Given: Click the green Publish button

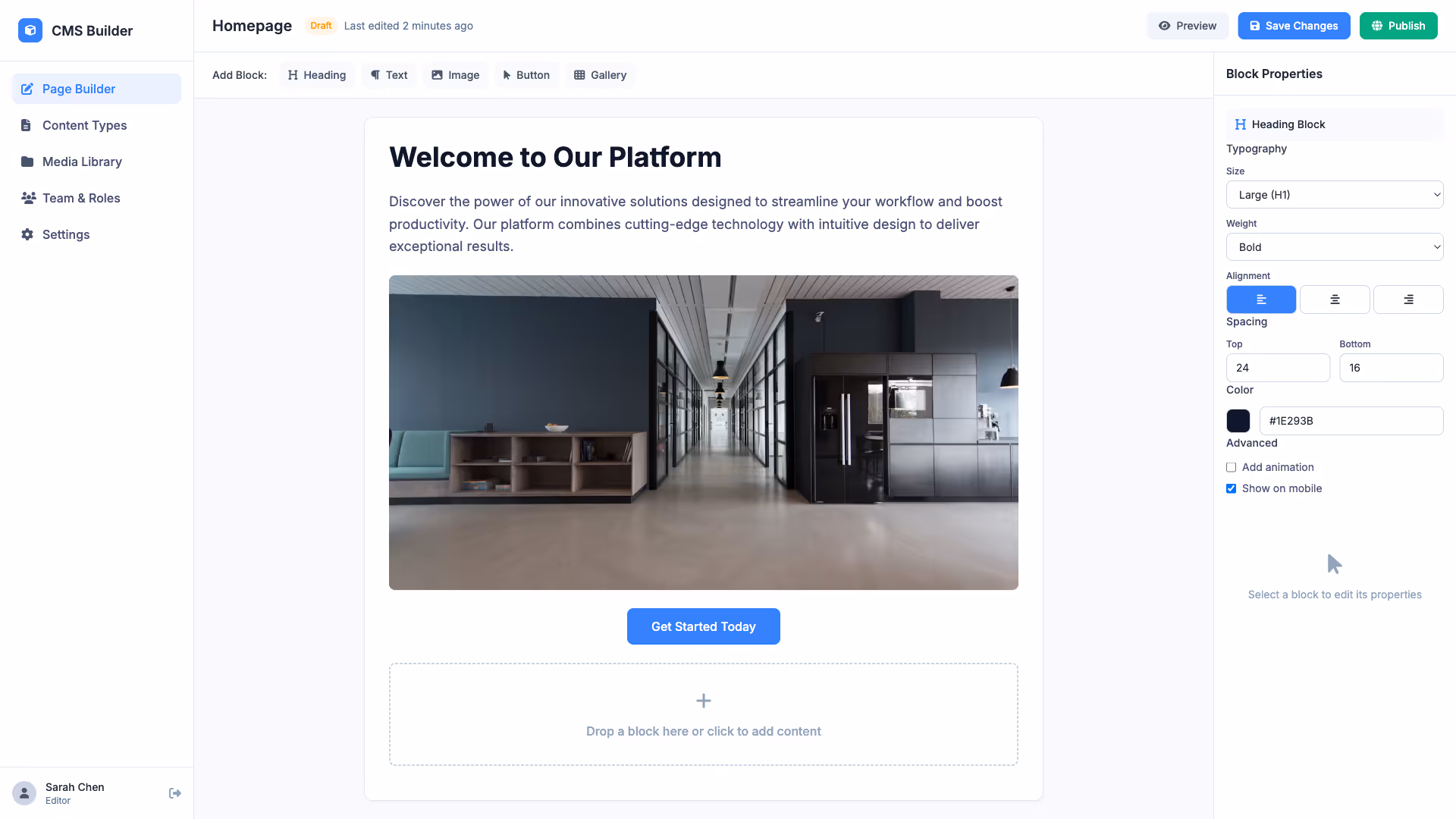Looking at the screenshot, I should (1398, 26).
